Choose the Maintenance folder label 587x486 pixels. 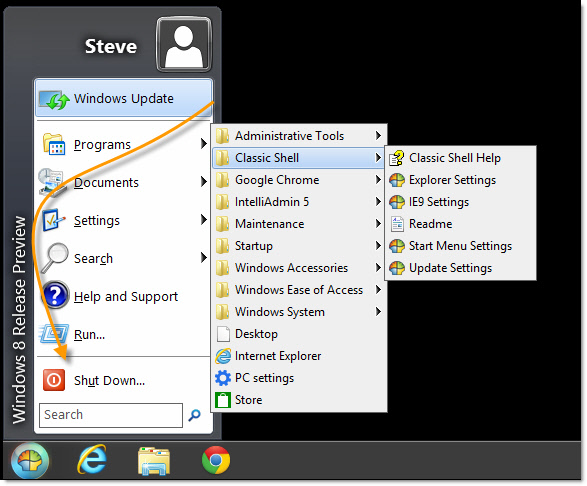[x=270, y=224]
